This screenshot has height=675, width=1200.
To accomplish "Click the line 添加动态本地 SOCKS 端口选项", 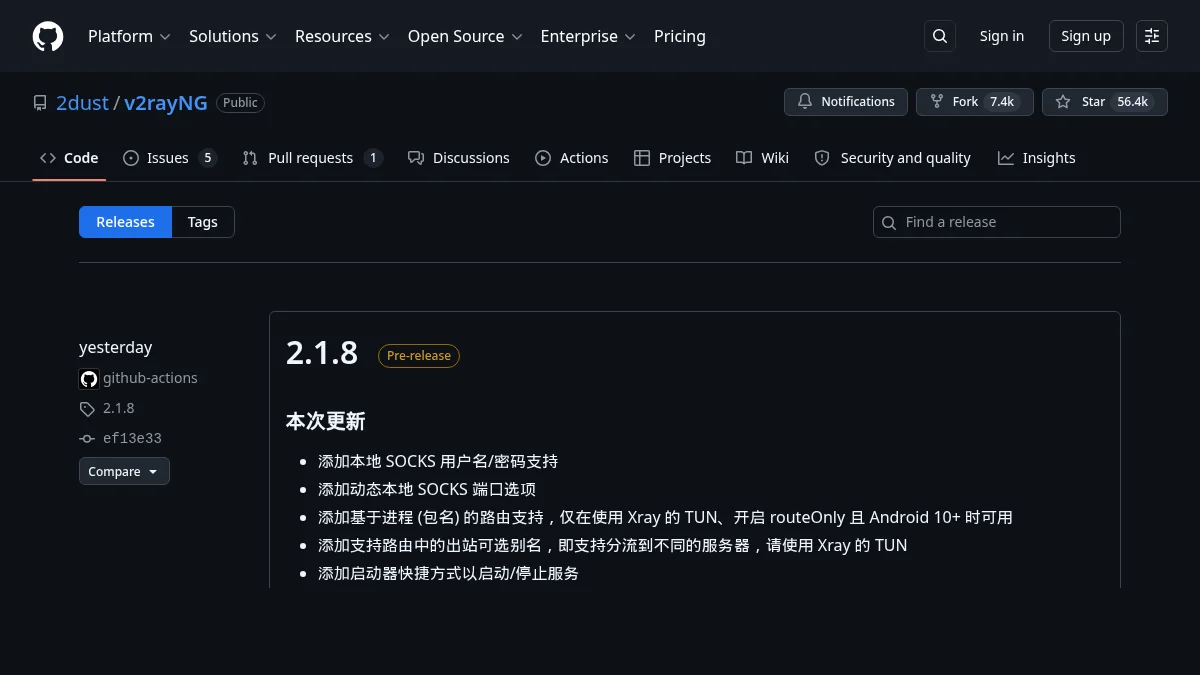I will click(427, 489).
